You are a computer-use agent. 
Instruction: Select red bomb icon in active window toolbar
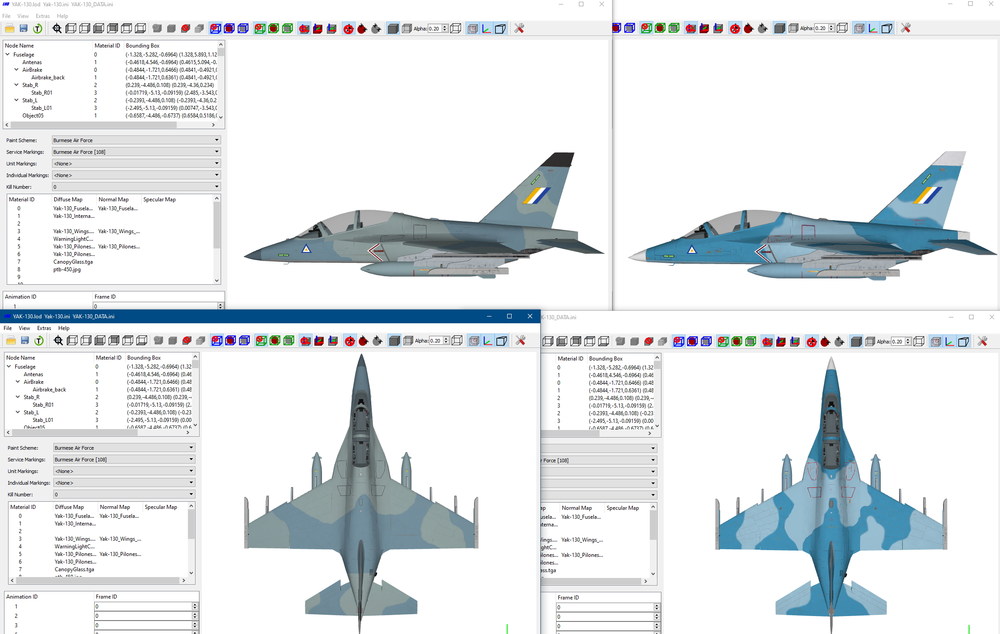tap(363, 341)
